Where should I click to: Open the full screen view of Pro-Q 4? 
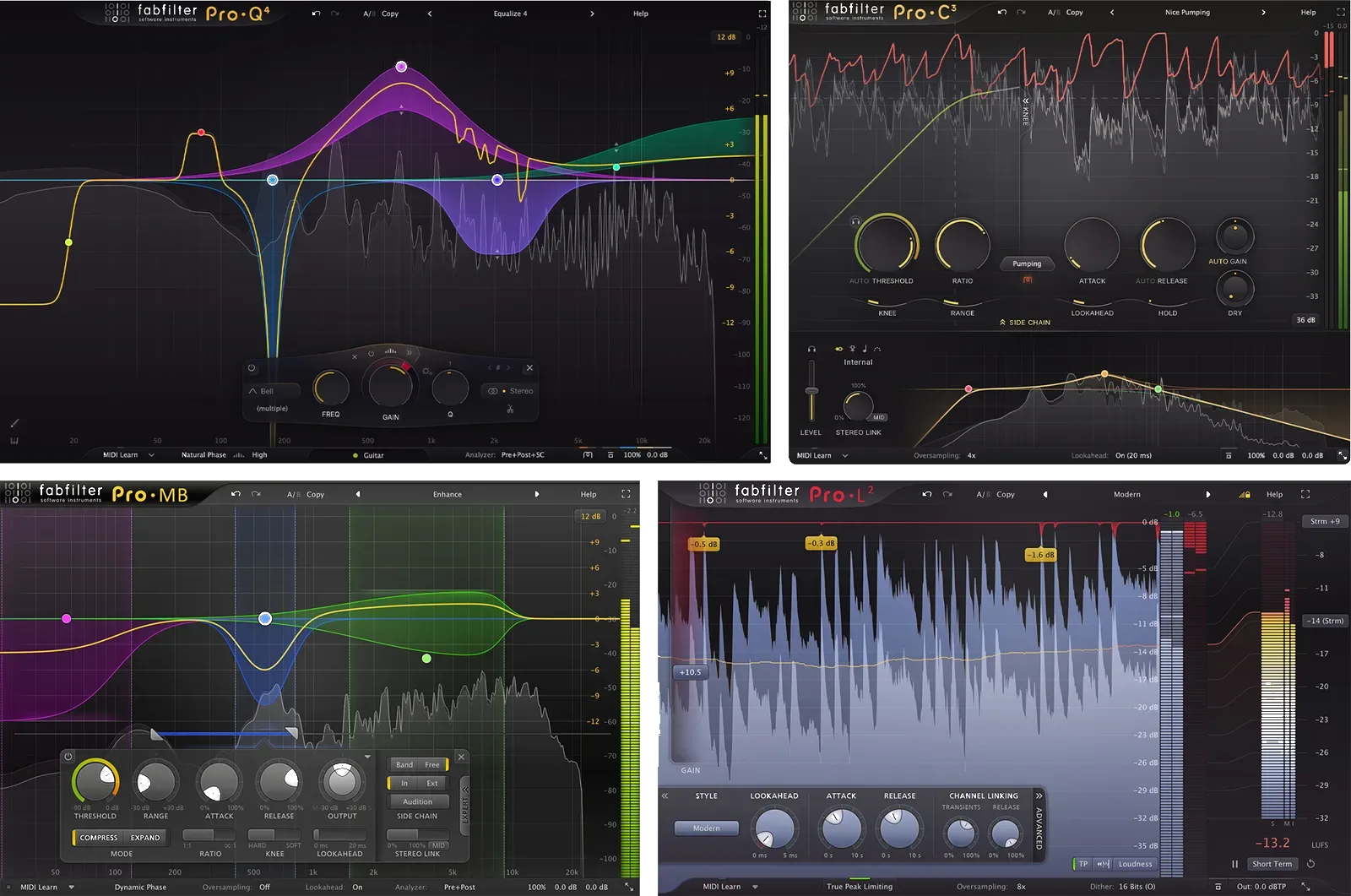pyautogui.click(x=762, y=14)
